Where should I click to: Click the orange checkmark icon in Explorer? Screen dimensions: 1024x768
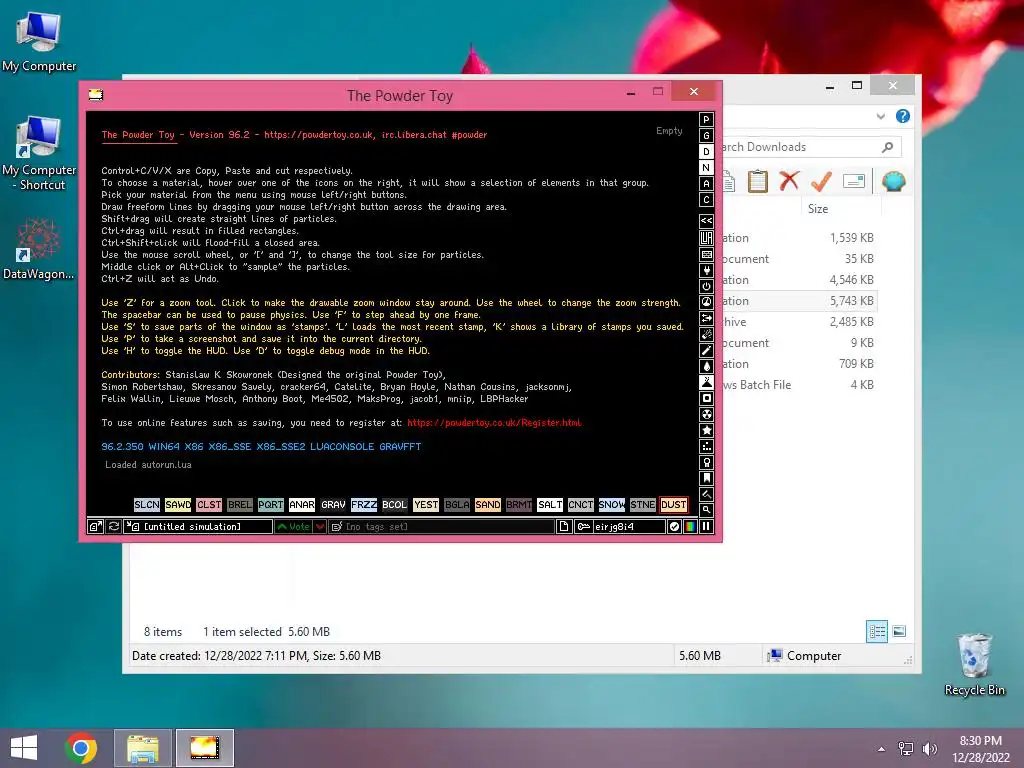pos(821,181)
